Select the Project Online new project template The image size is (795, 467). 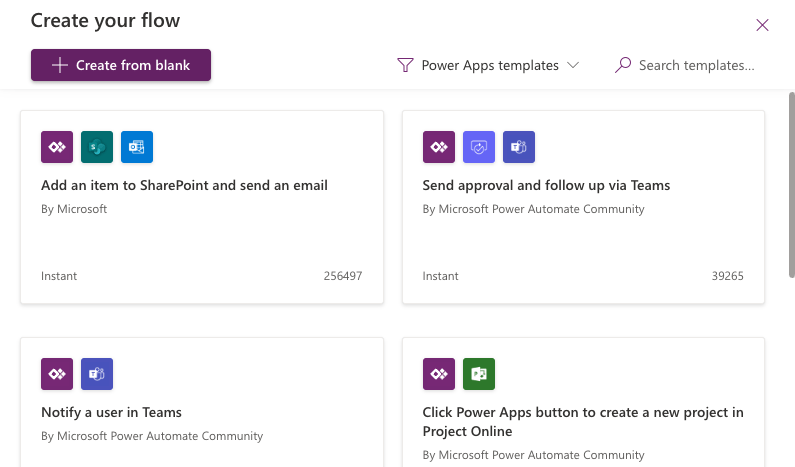(583, 421)
